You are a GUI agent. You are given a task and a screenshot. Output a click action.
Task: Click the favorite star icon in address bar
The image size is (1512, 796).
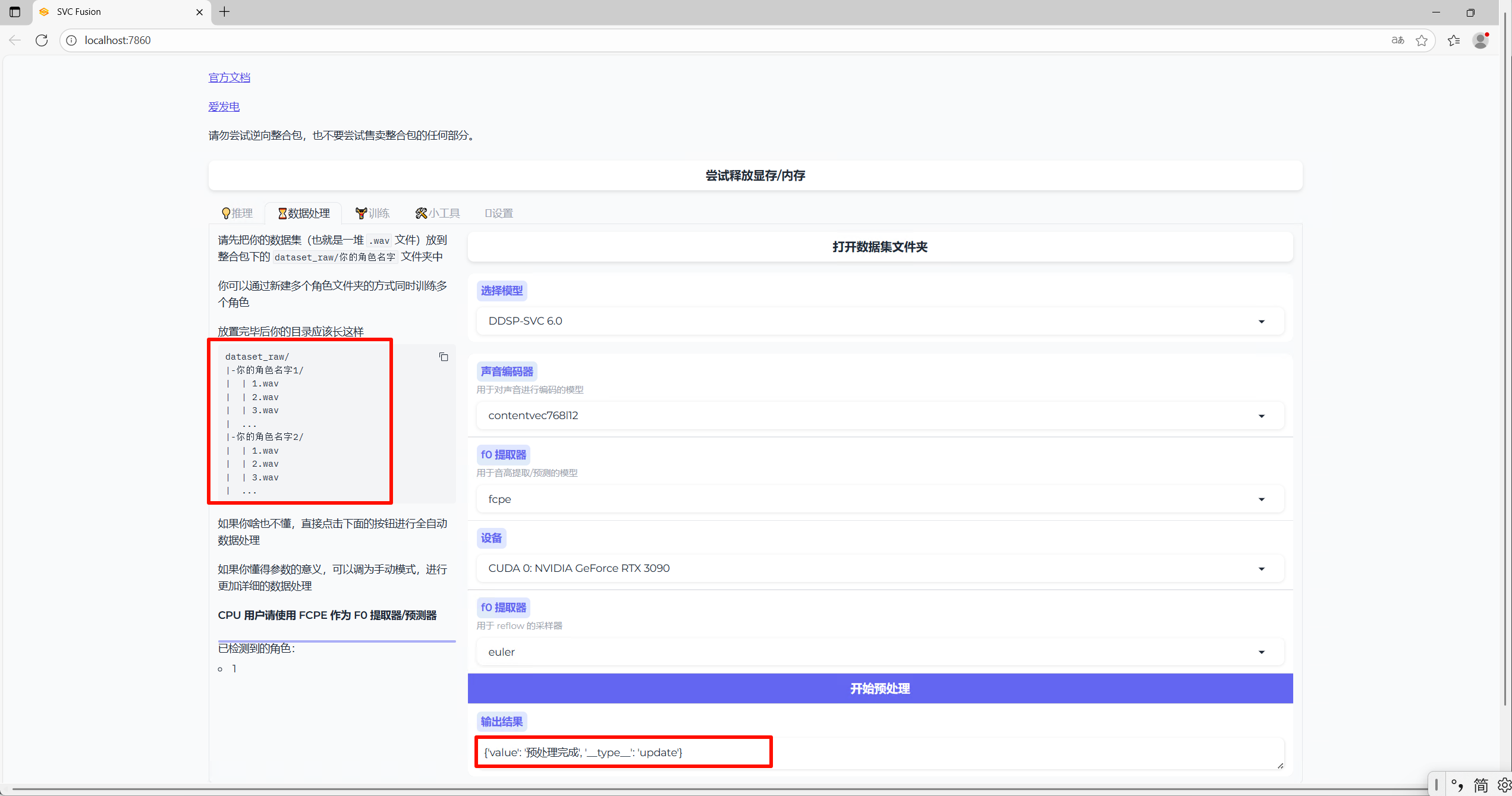pos(1422,40)
